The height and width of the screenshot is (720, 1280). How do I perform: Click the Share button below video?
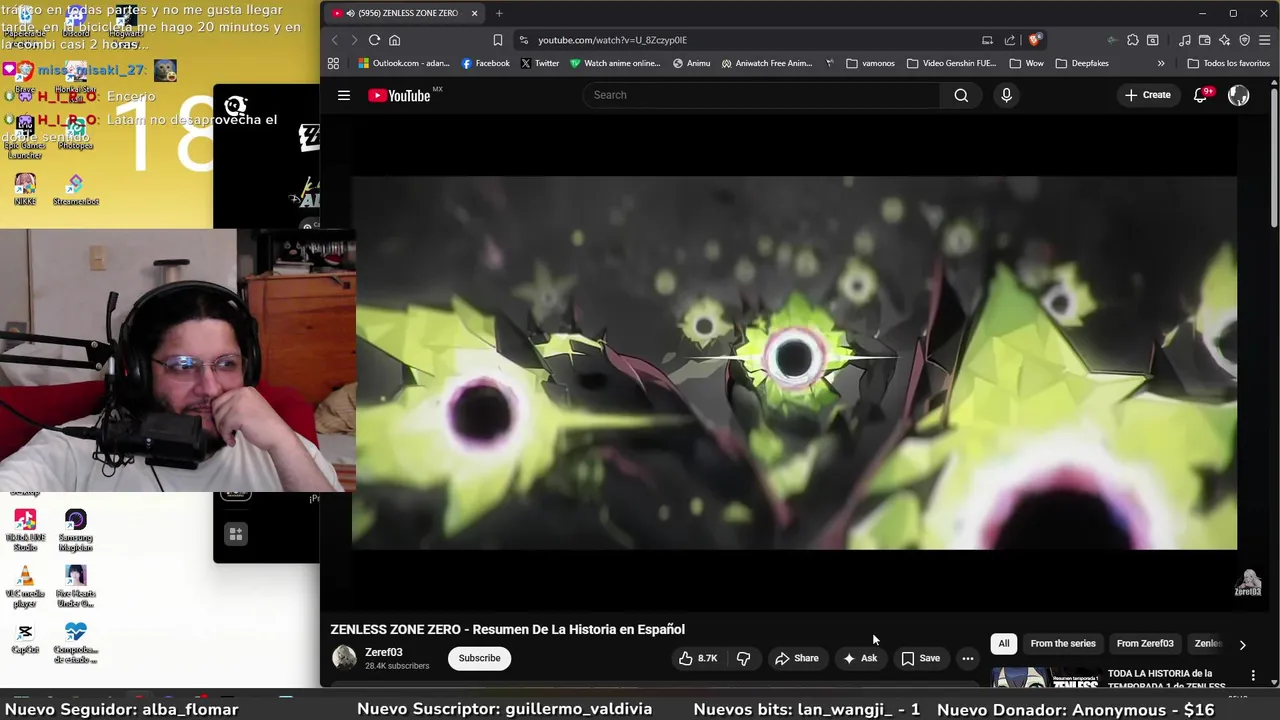(x=796, y=658)
